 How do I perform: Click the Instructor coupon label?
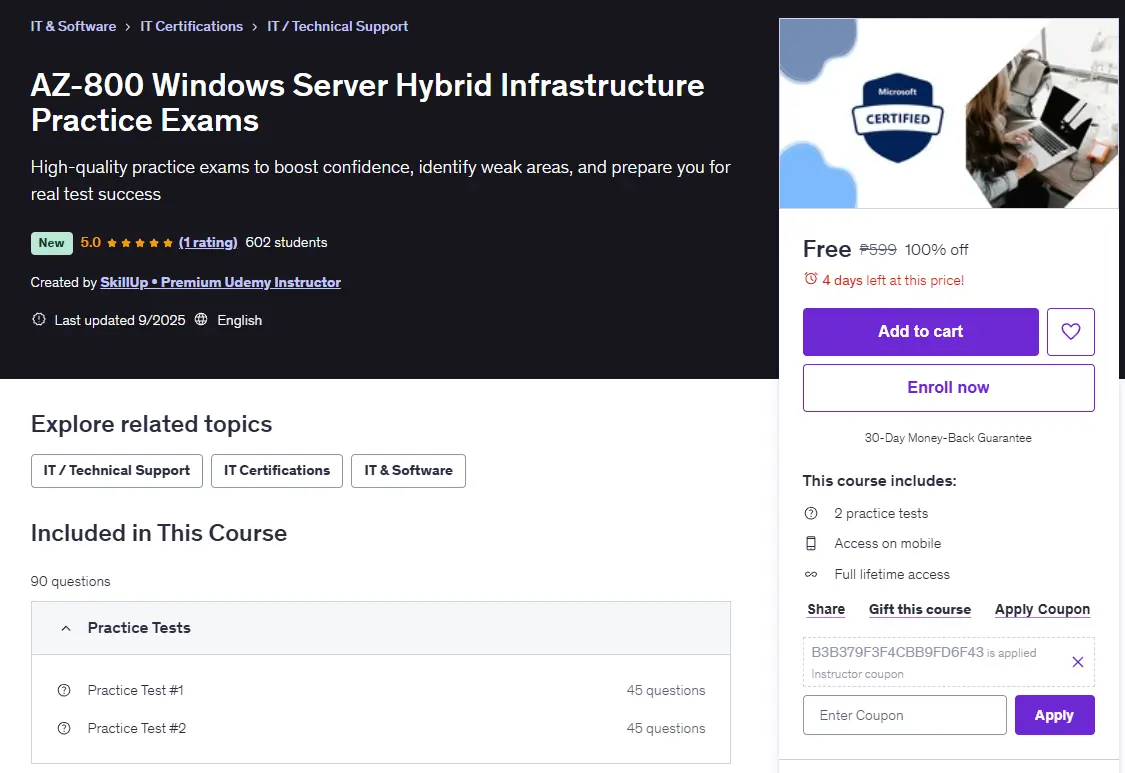(x=857, y=674)
